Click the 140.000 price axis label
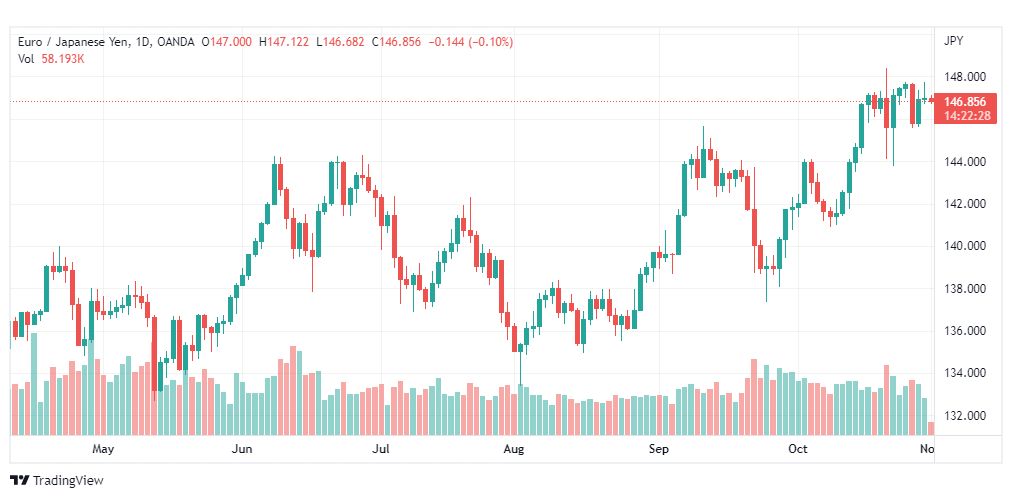 coord(964,246)
